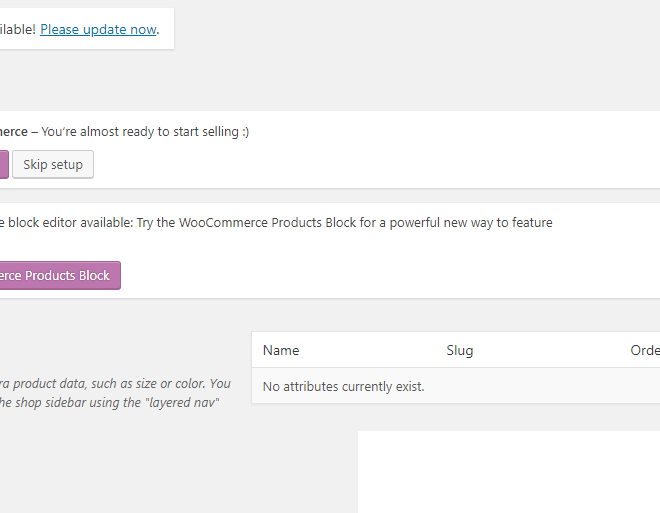Sort attributes by the Name column header
The width and height of the screenshot is (660, 513).
coord(281,350)
